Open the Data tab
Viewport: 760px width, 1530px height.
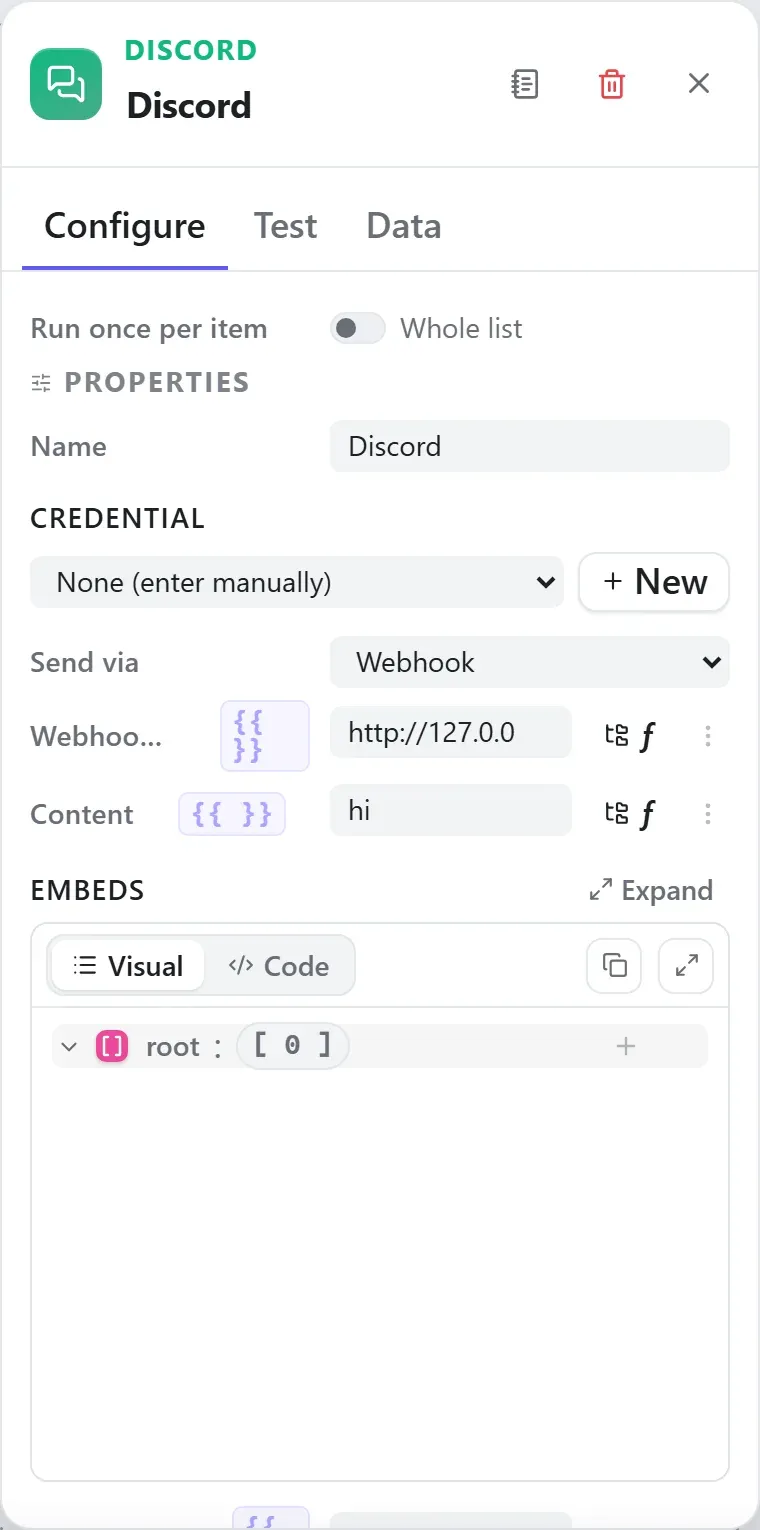click(x=404, y=226)
